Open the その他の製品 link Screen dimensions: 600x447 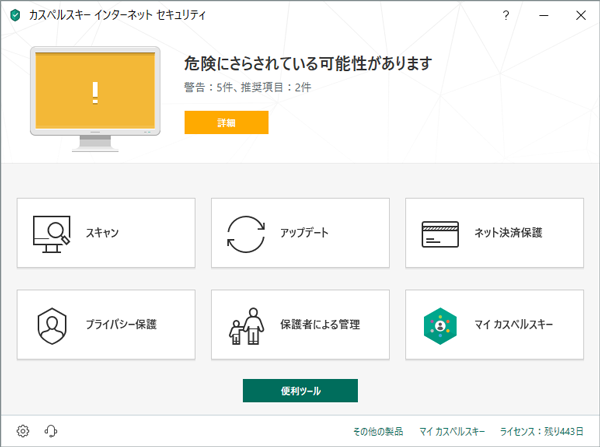[x=378, y=431]
